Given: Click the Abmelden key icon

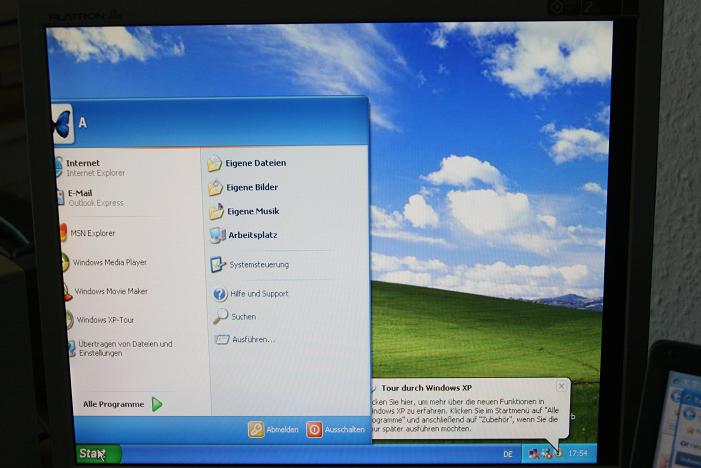Looking at the screenshot, I should [256, 430].
